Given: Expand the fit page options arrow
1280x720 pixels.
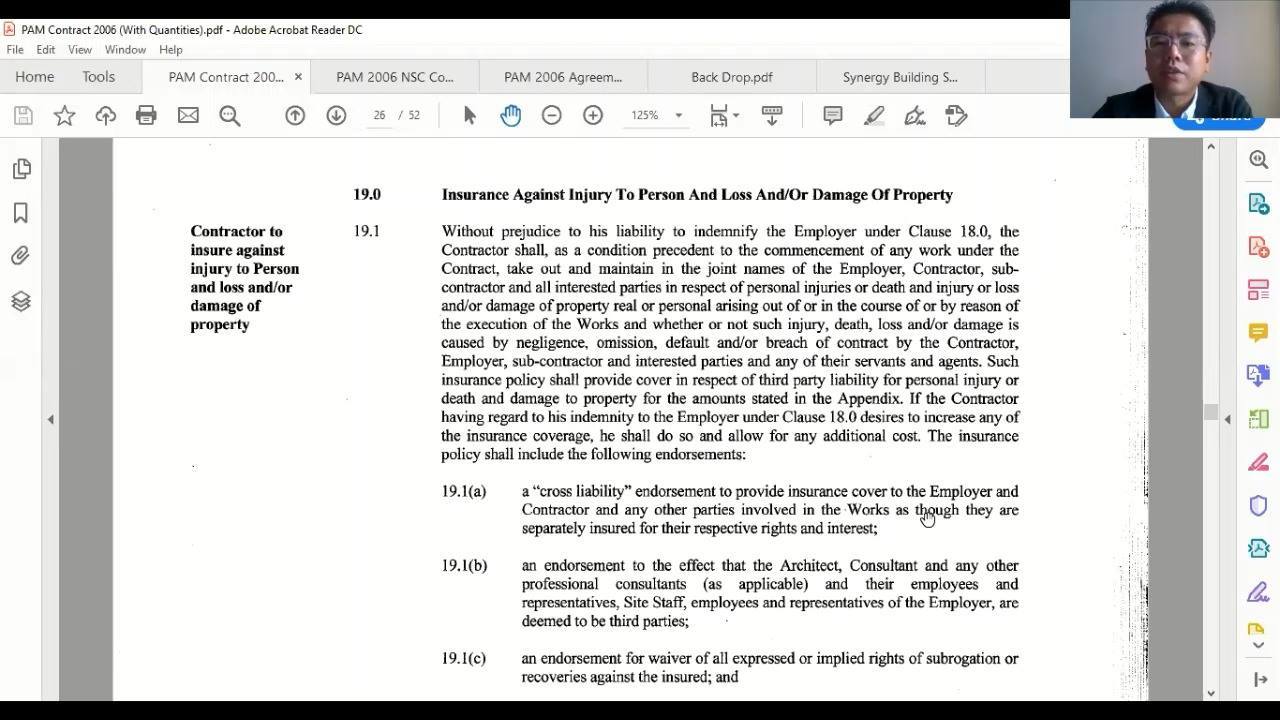Looking at the screenshot, I should [736, 116].
